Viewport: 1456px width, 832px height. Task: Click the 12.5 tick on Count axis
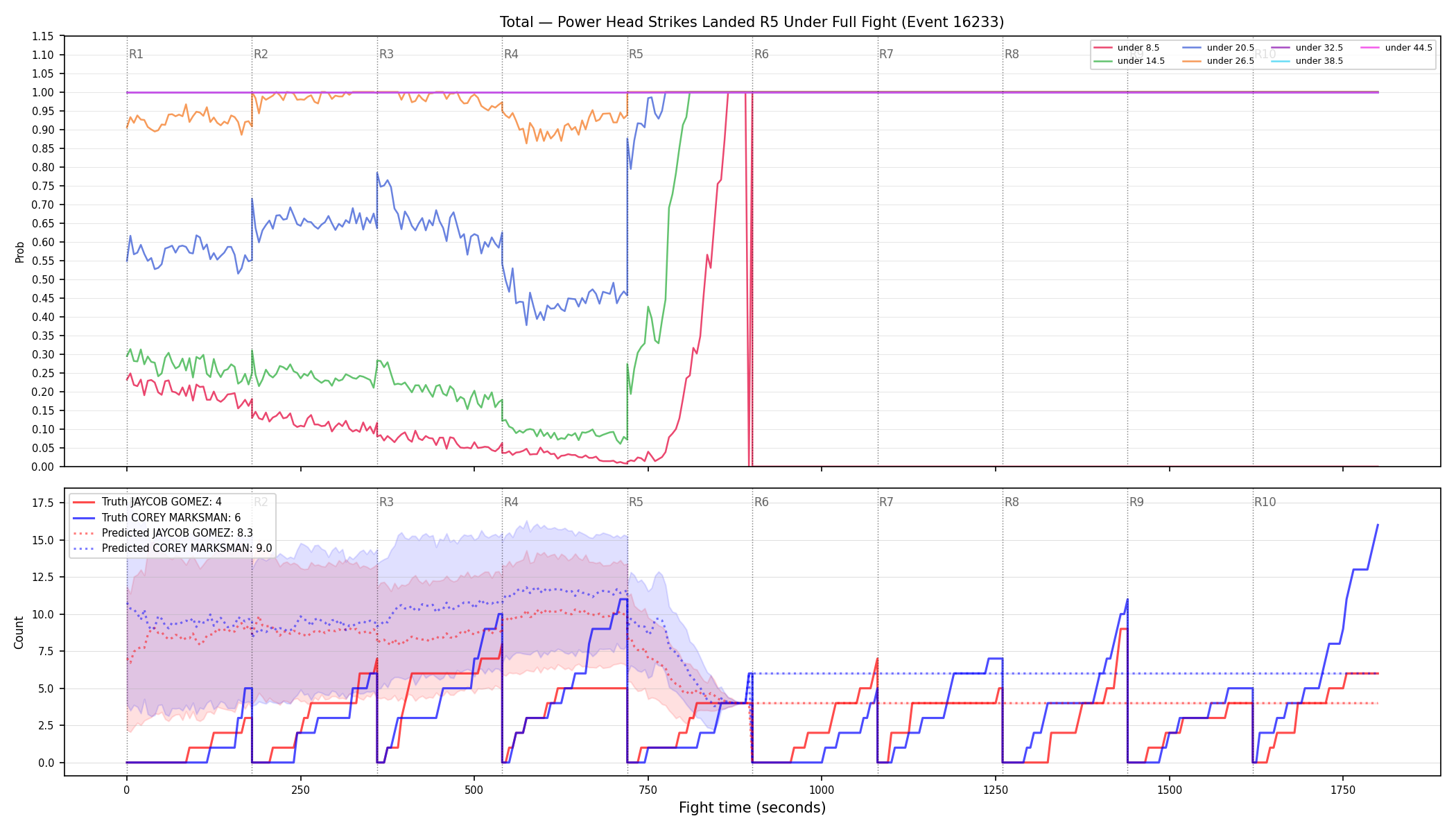[43, 577]
